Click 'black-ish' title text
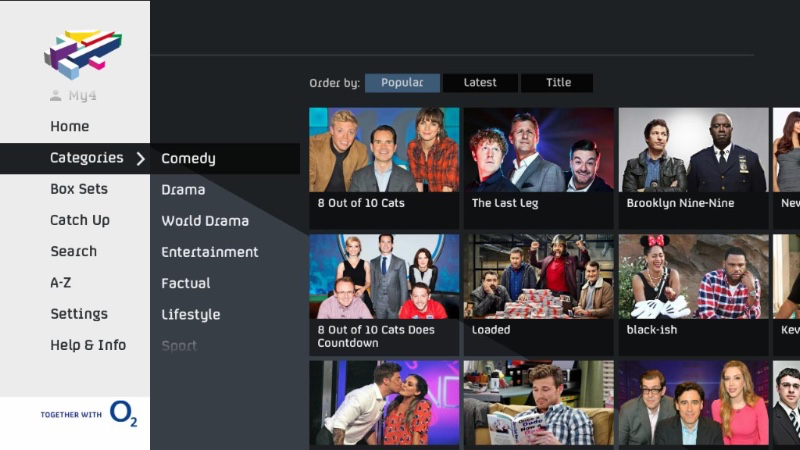Screen dimensions: 800x450 tap(652, 330)
